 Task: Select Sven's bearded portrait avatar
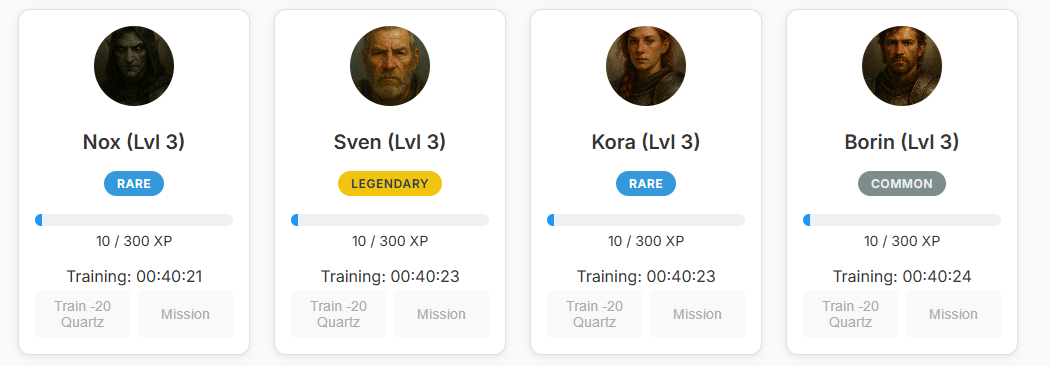[x=390, y=66]
